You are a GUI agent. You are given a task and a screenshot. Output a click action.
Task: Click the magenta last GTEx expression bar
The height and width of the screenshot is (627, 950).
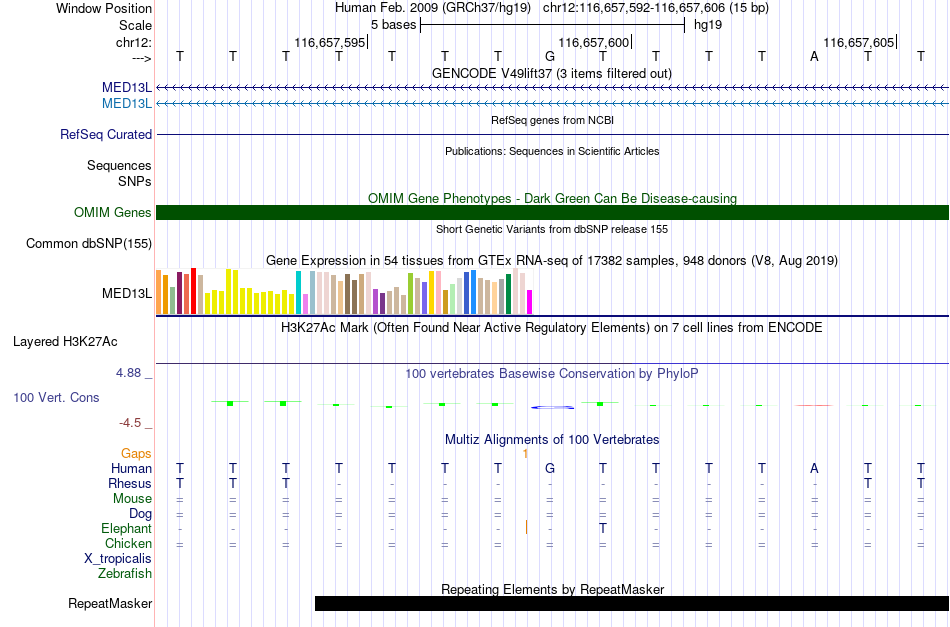pos(530,302)
